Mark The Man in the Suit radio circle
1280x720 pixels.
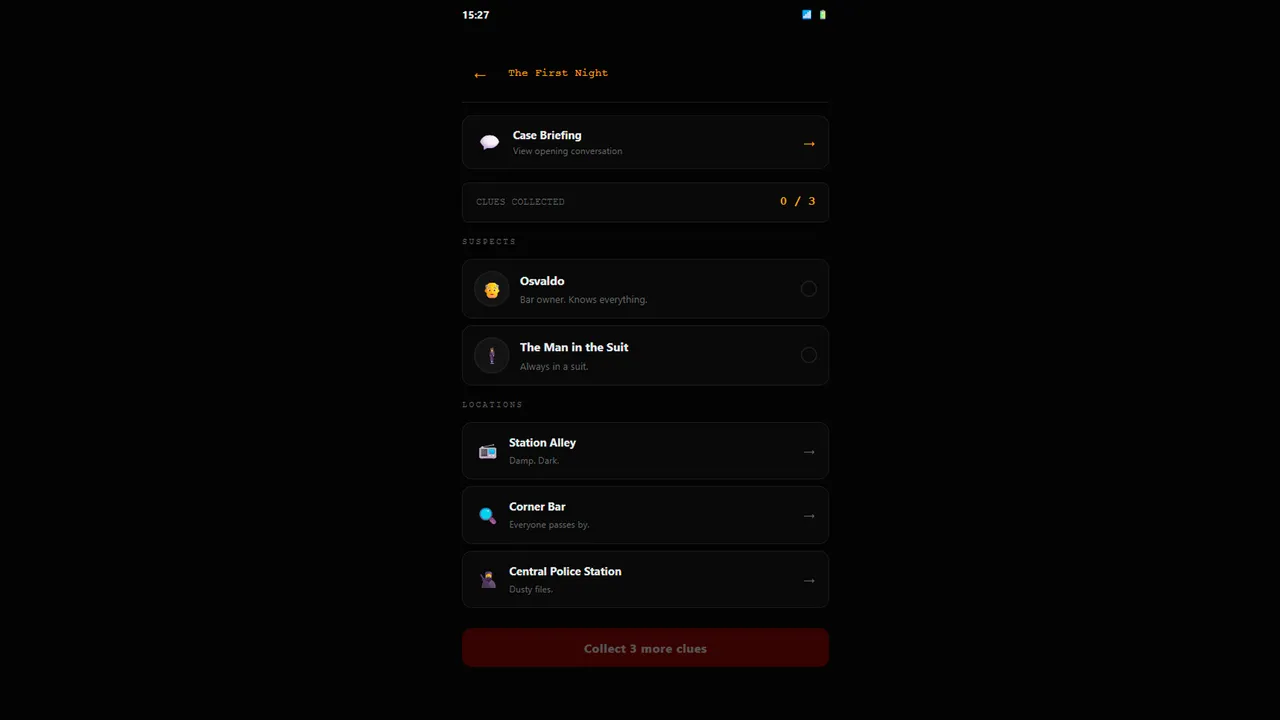point(808,355)
